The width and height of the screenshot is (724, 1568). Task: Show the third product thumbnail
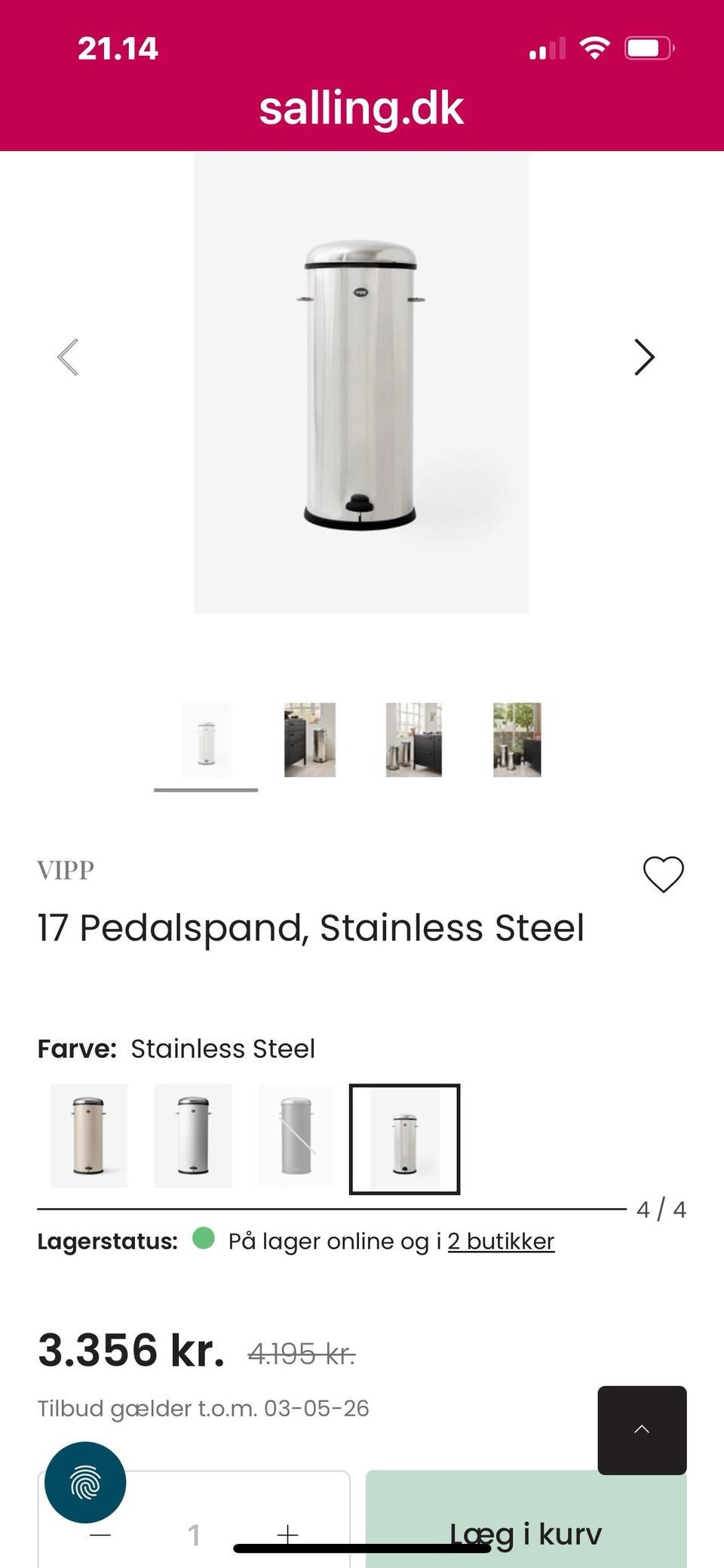tap(413, 740)
